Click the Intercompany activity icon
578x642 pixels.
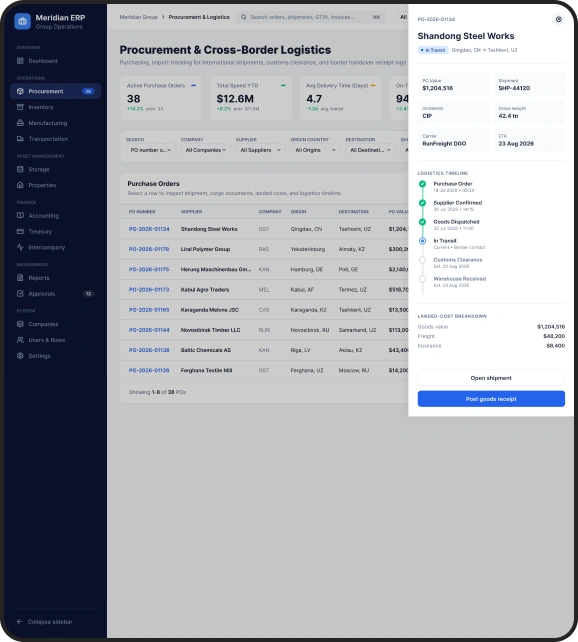point(20,247)
